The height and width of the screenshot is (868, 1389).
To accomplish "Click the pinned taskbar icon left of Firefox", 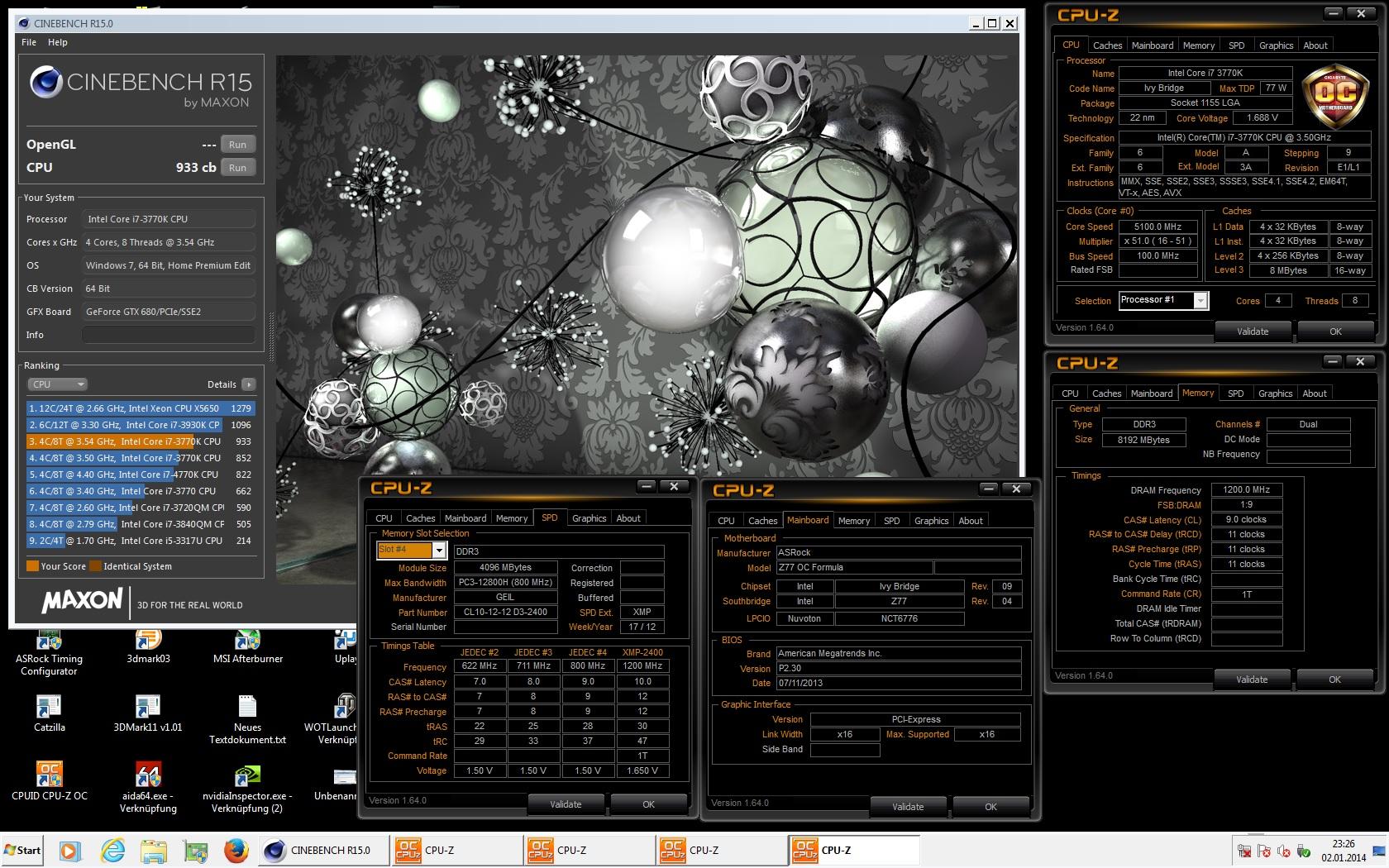I will 195,850.
